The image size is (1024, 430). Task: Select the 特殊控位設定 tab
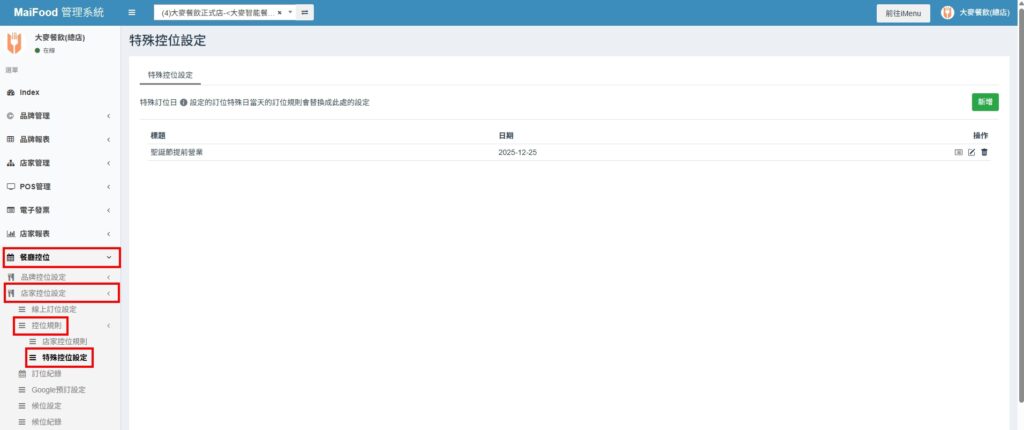[x=170, y=75]
